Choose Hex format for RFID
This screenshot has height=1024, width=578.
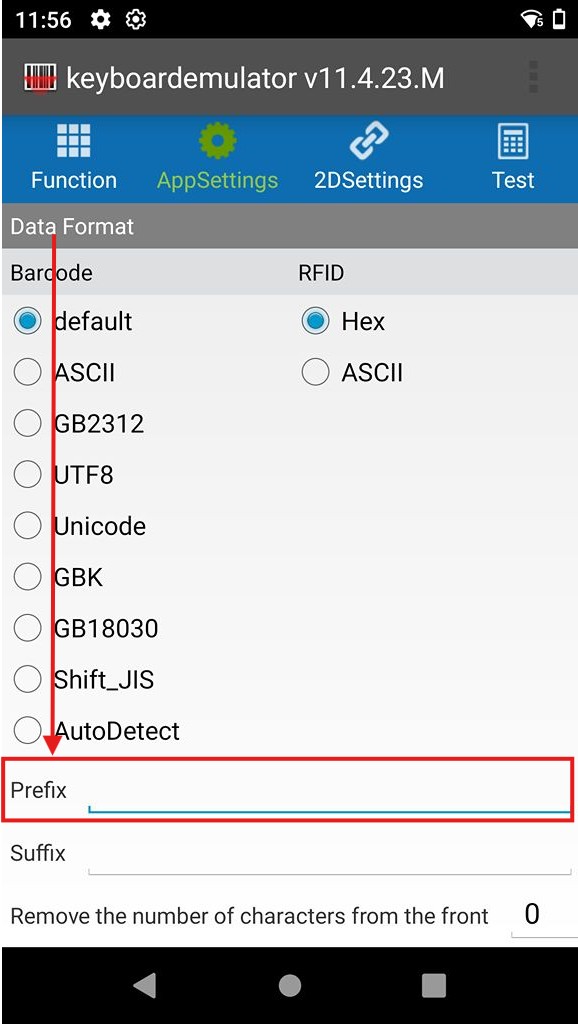tap(314, 321)
